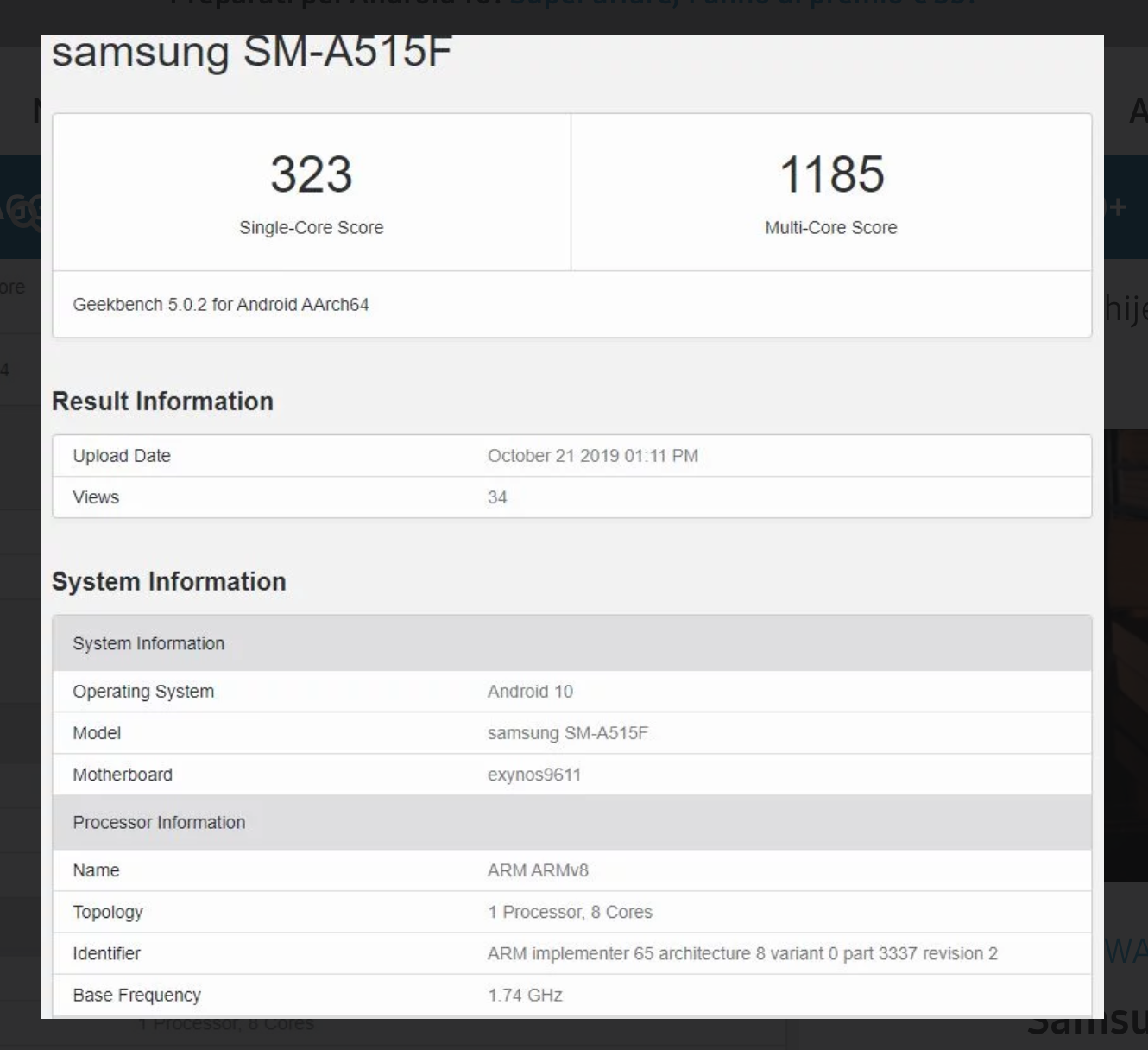Click the Topology row label
The image size is (1148, 1050).
tap(108, 912)
